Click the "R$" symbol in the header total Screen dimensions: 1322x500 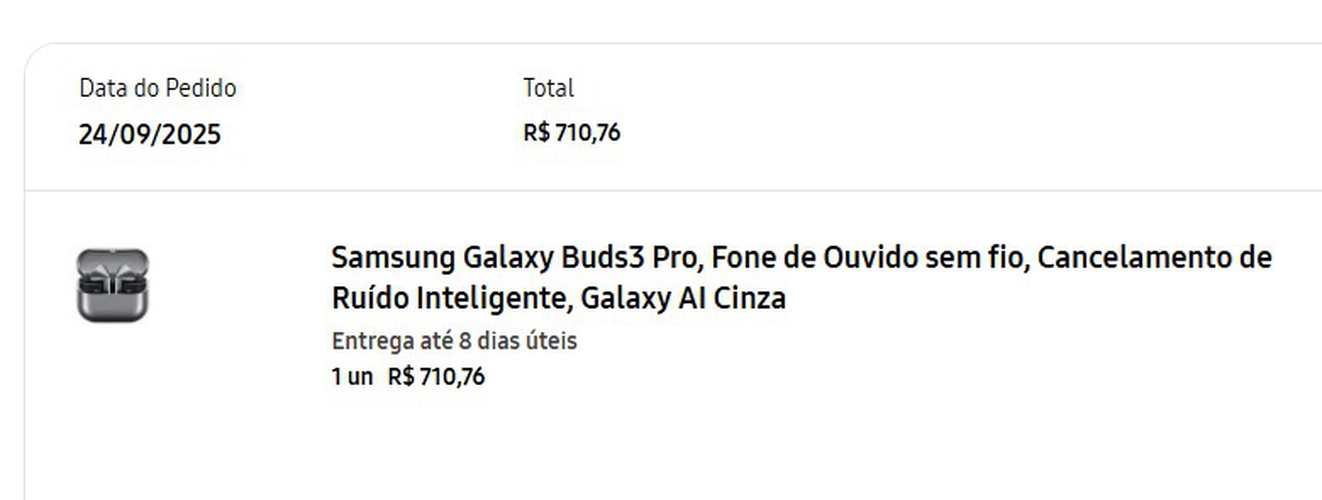tap(536, 132)
